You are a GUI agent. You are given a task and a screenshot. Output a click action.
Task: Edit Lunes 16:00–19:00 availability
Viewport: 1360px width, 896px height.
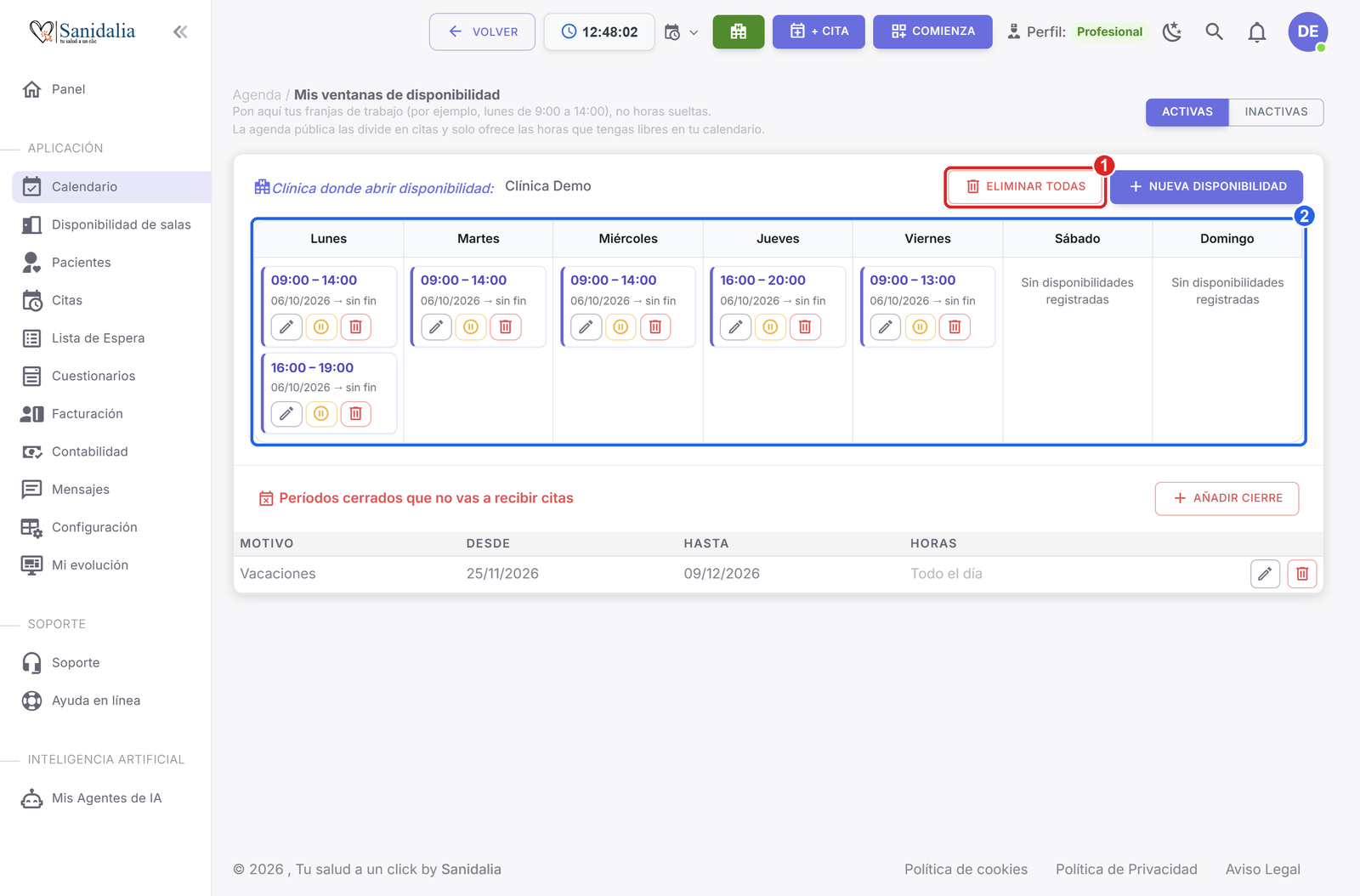click(x=286, y=414)
